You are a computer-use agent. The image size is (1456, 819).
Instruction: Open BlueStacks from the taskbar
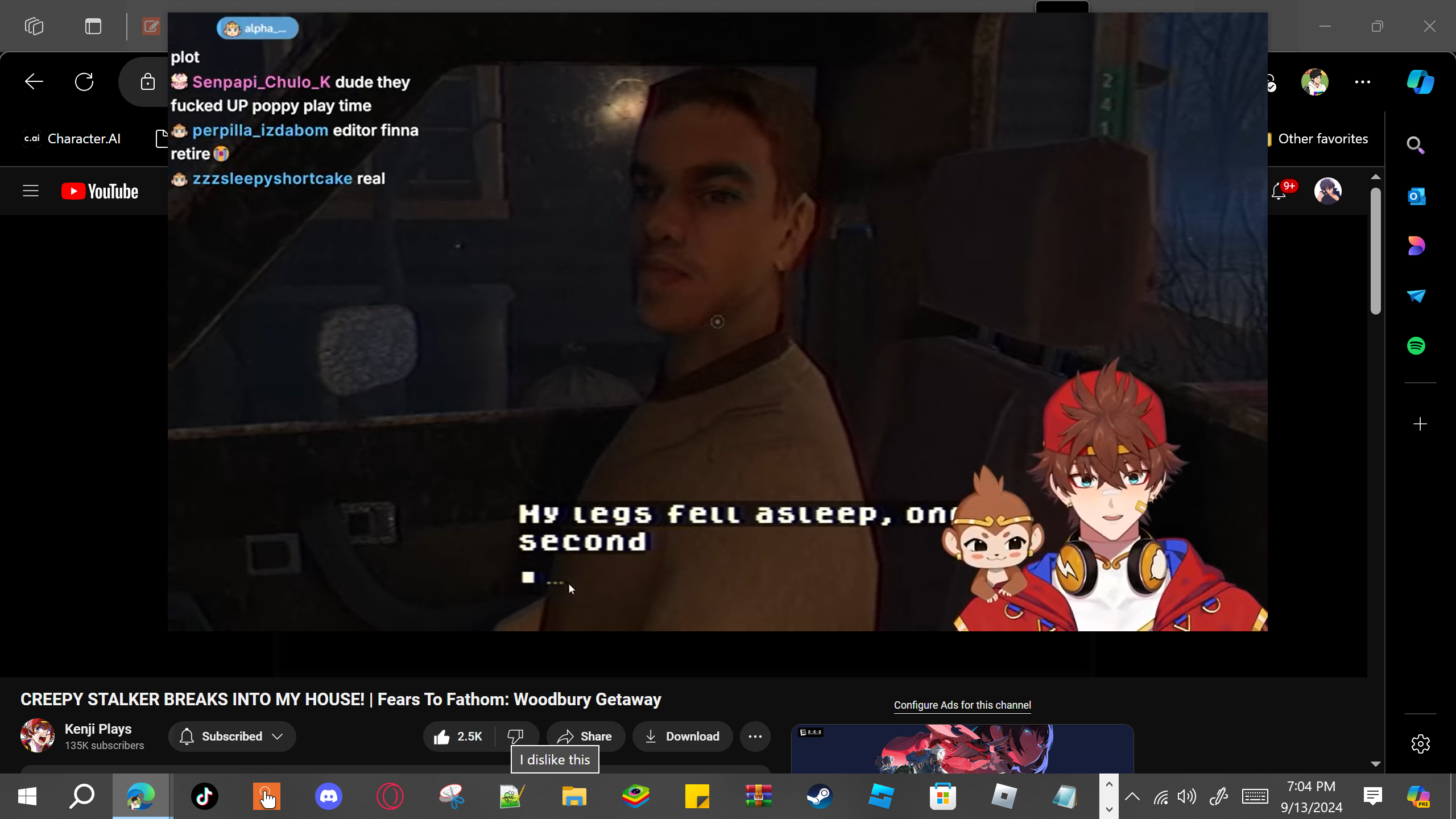pyautogui.click(x=636, y=796)
